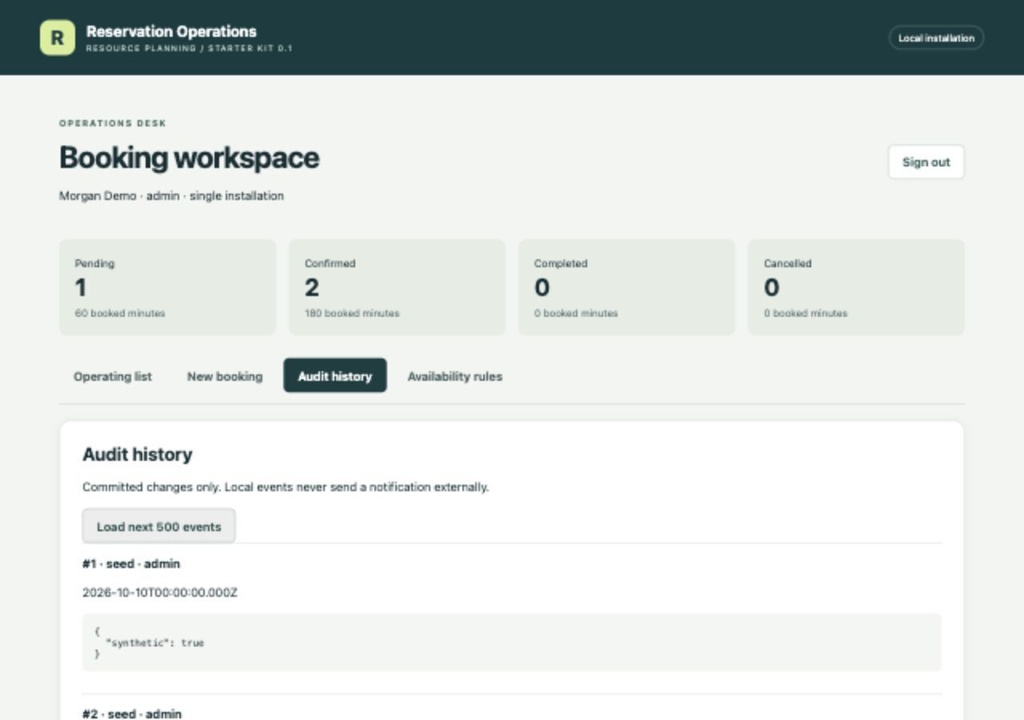Viewport: 1024px width, 720px height.
Task: Click the Confirmed bookings stat card
Action: (397, 287)
